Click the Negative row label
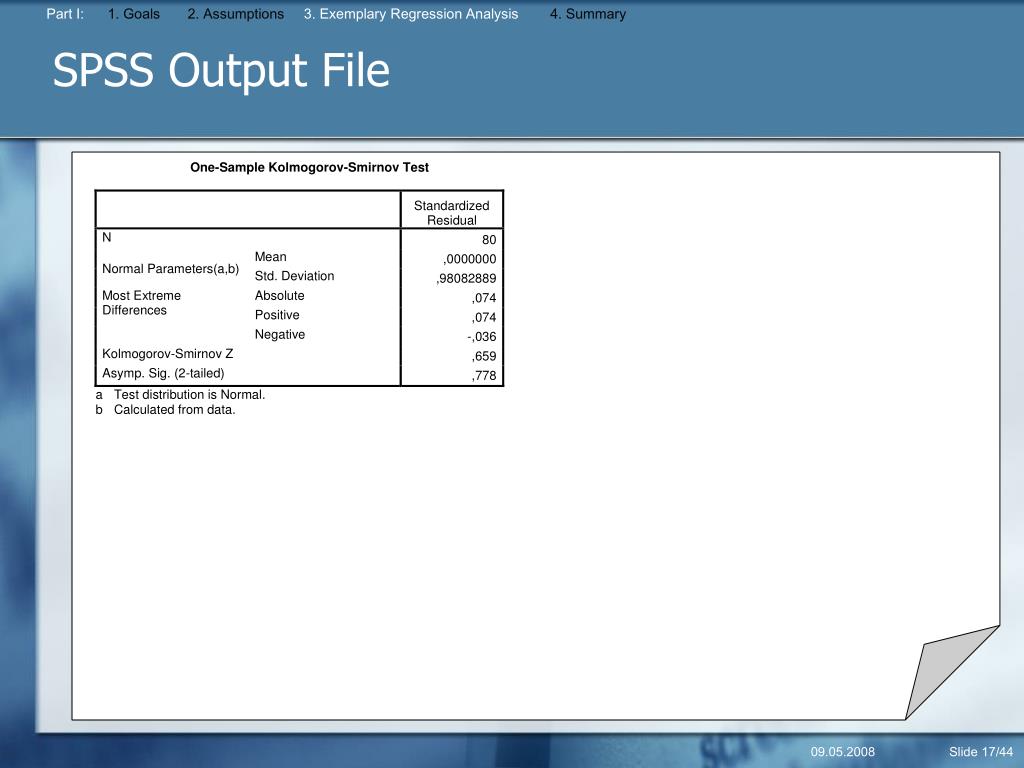The width and height of the screenshot is (1024, 768). [280, 334]
